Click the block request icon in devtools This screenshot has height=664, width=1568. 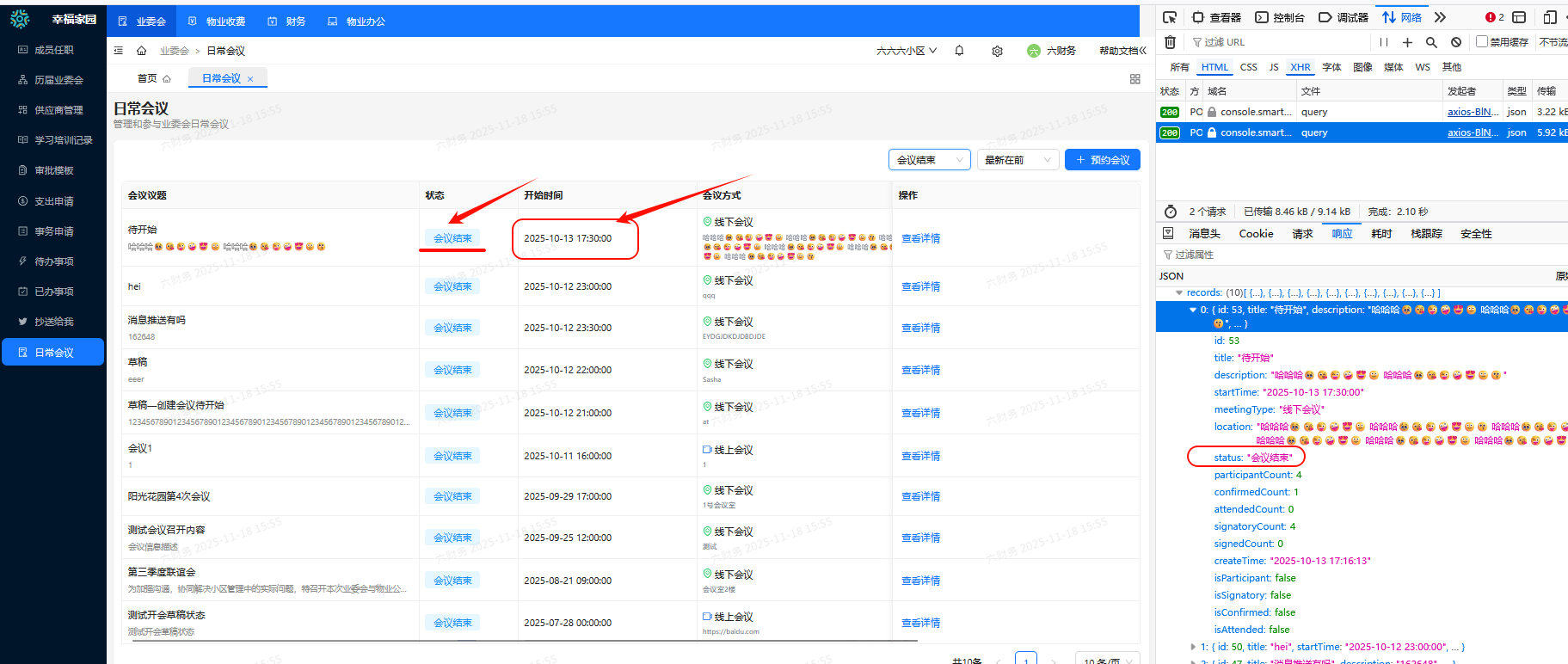tap(1455, 42)
